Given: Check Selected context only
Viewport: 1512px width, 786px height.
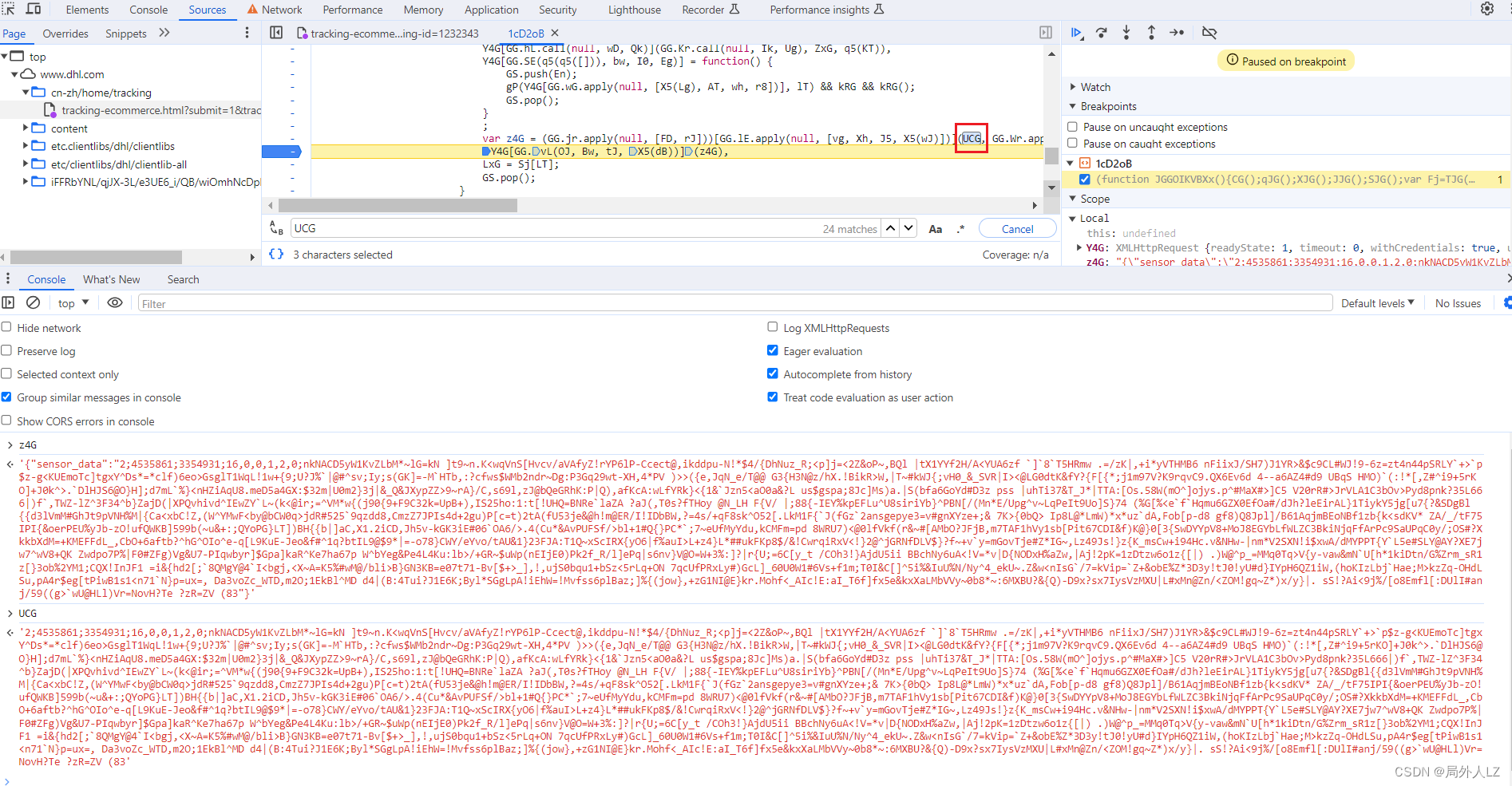Looking at the screenshot, I should coord(6,373).
